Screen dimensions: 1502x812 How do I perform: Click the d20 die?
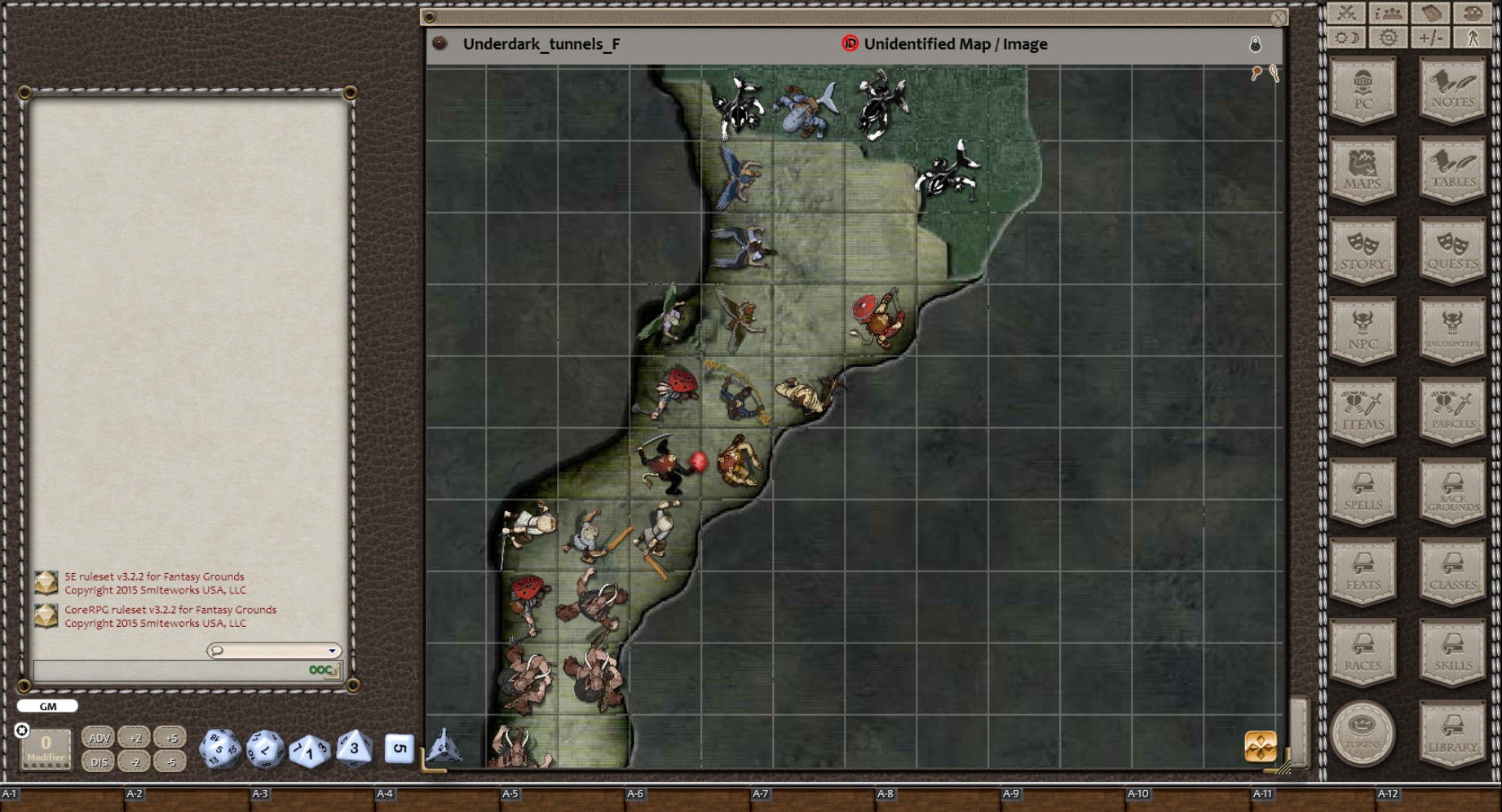[220, 748]
